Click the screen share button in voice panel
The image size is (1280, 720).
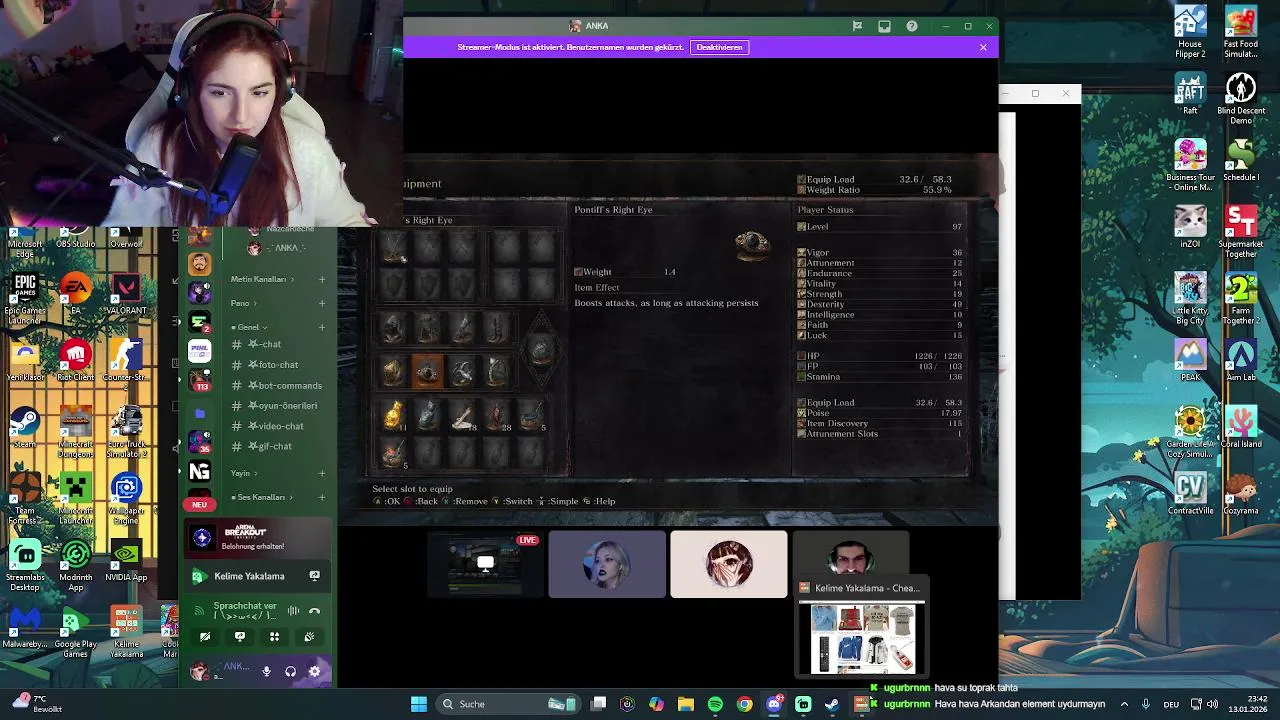point(240,637)
